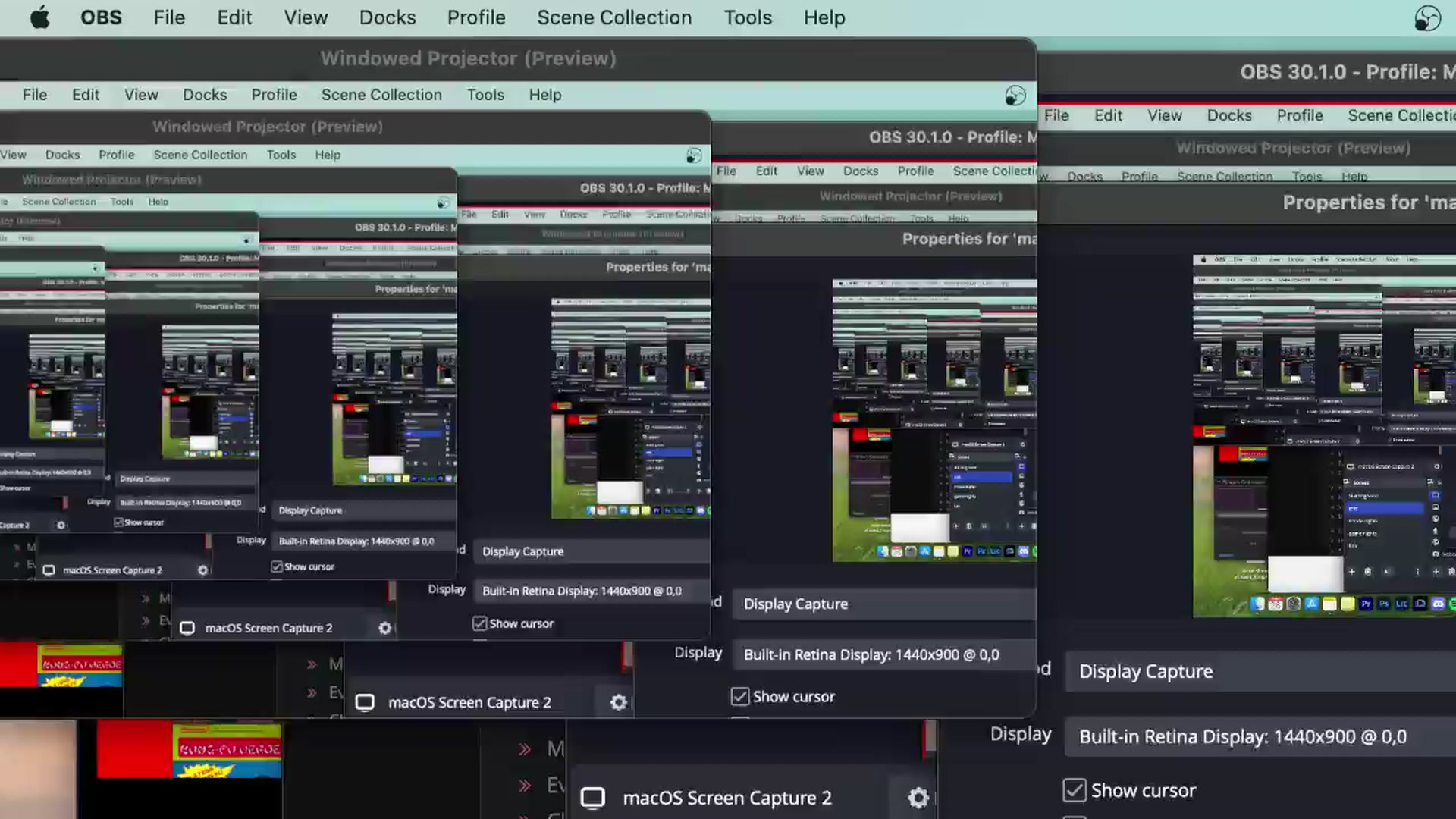The image size is (1456, 819).
Task: Open third-largest Built-in Retina Display dropdown
Action: (x=592, y=591)
